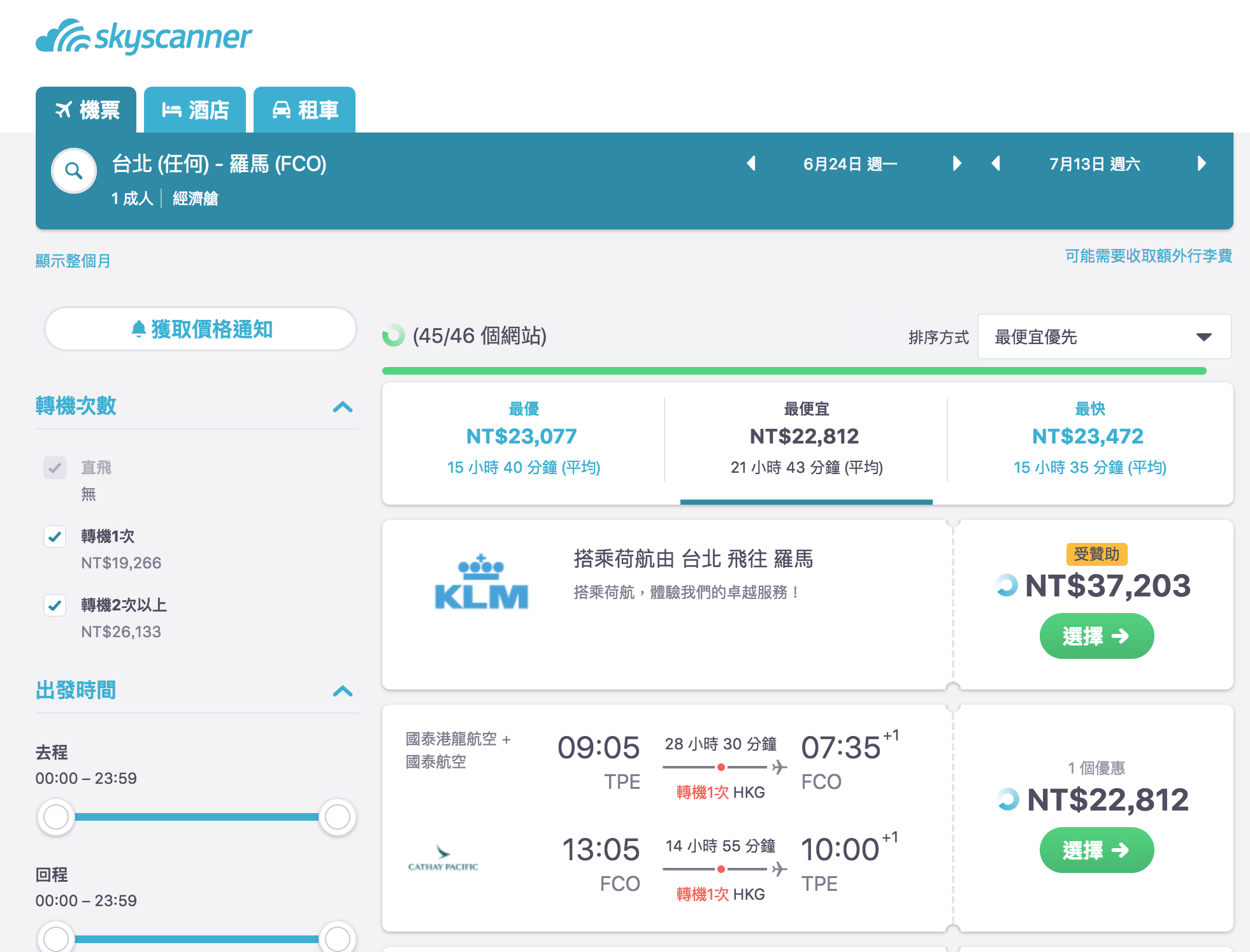Click the Skyscanner logo
Image resolution: width=1250 pixels, height=952 pixels.
point(144,36)
